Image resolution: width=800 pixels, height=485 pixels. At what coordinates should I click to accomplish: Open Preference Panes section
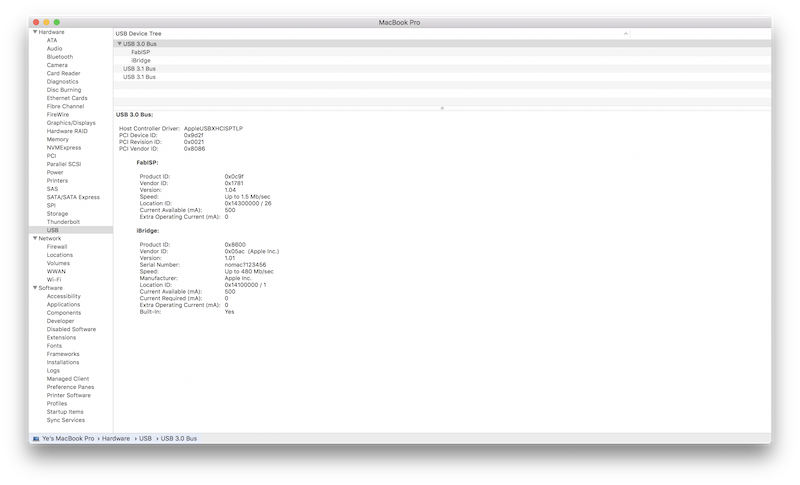[x=70, y=387]
